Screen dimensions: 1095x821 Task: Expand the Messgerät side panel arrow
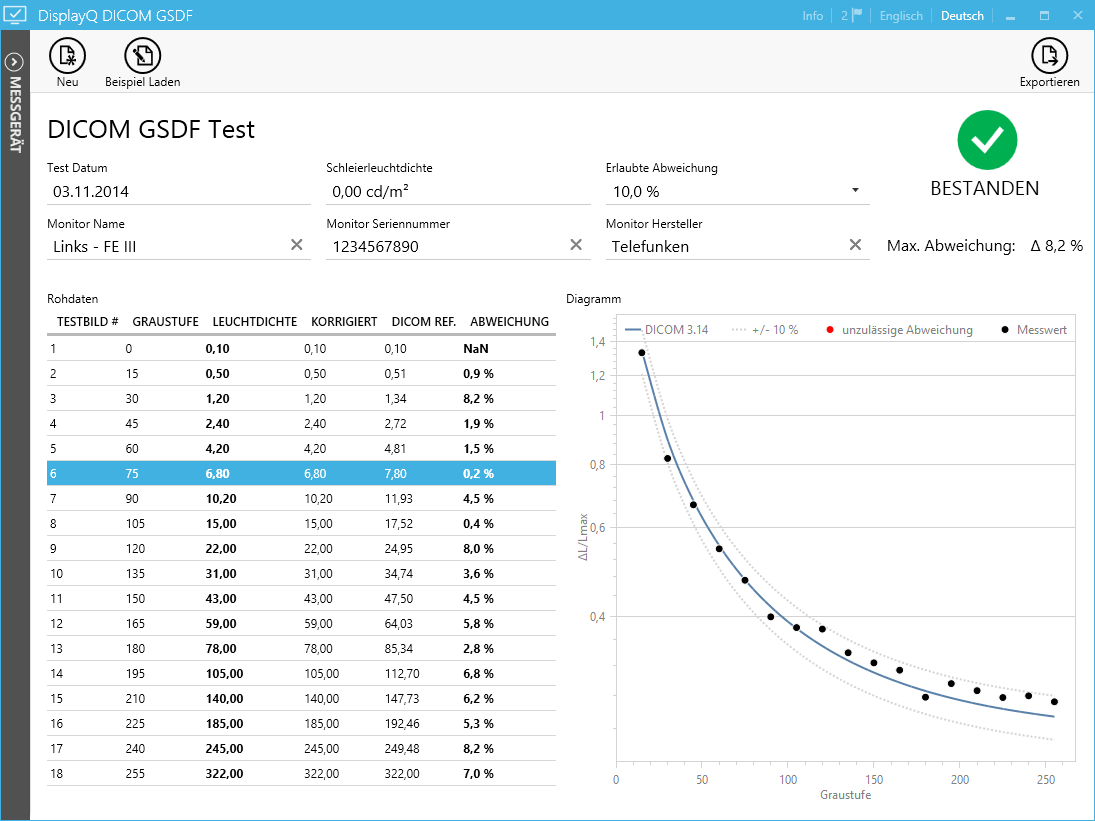coord(15,61)
